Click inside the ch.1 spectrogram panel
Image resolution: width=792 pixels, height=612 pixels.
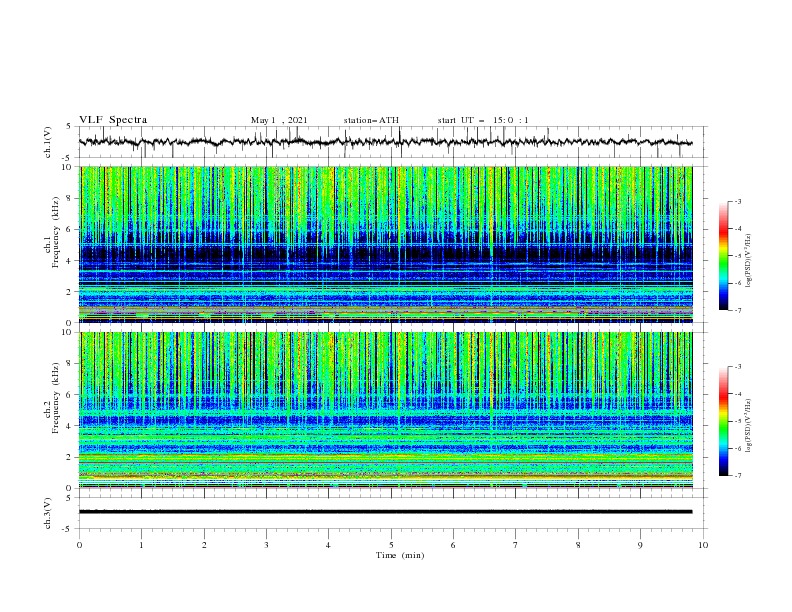(385, 244)
